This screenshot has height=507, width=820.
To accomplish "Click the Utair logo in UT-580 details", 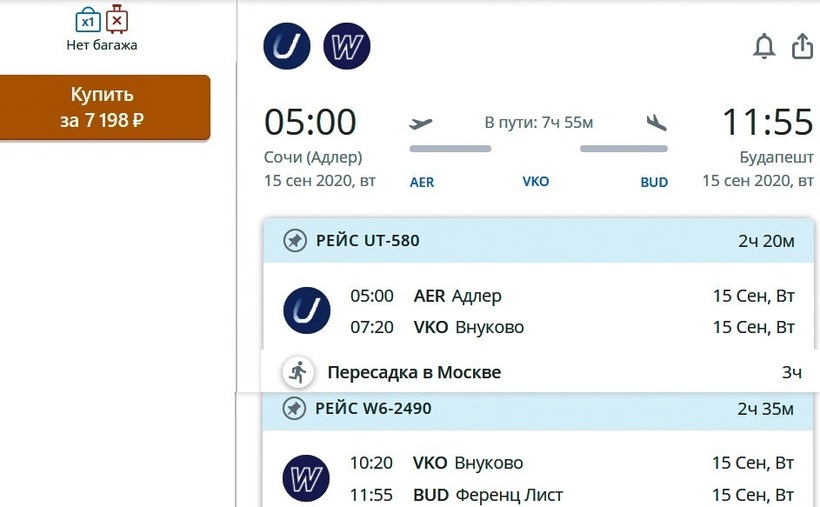I will [307, 310].
